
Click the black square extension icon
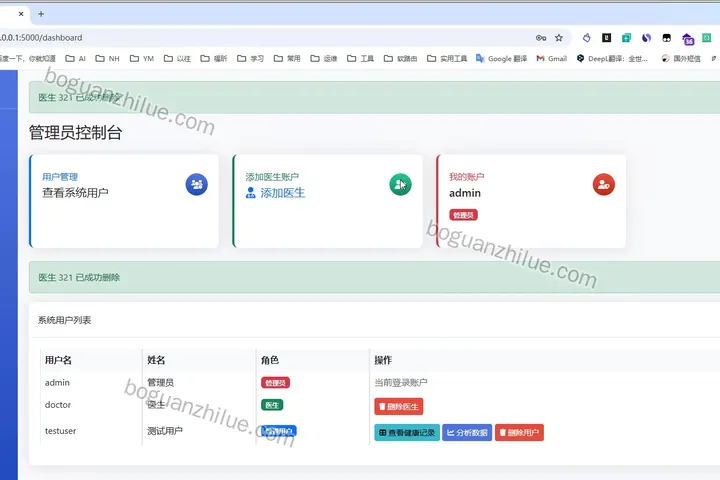point(607,38)
